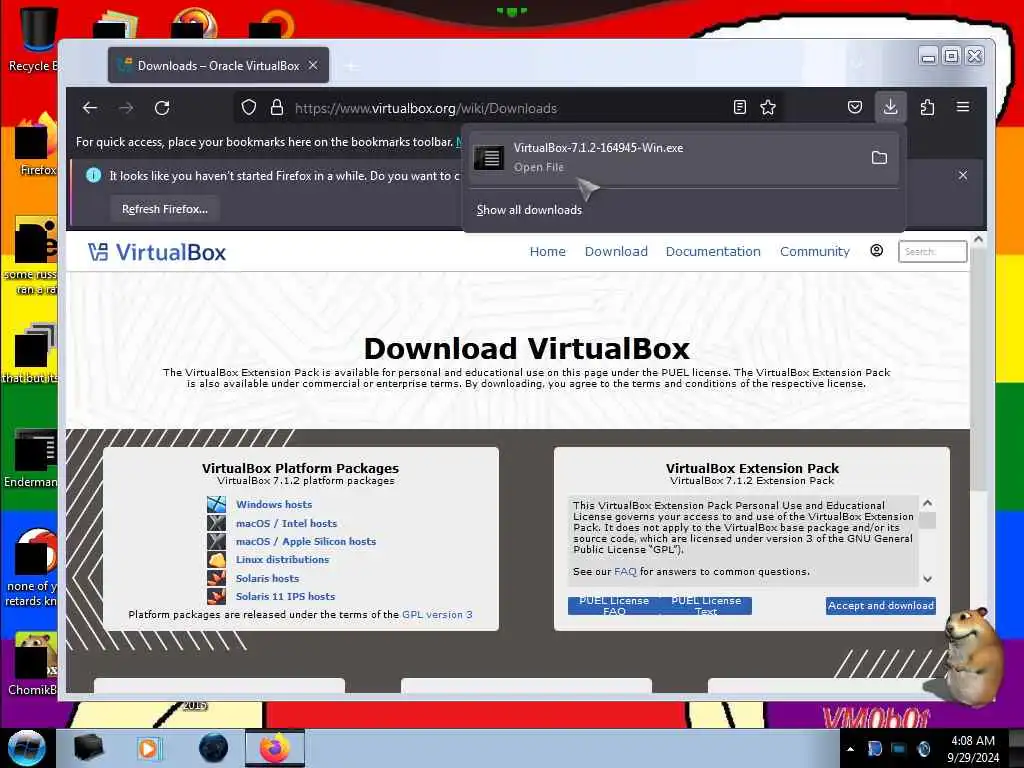Open the Enderman desktop icon
1024x768 pixels.
pos(31,457)
